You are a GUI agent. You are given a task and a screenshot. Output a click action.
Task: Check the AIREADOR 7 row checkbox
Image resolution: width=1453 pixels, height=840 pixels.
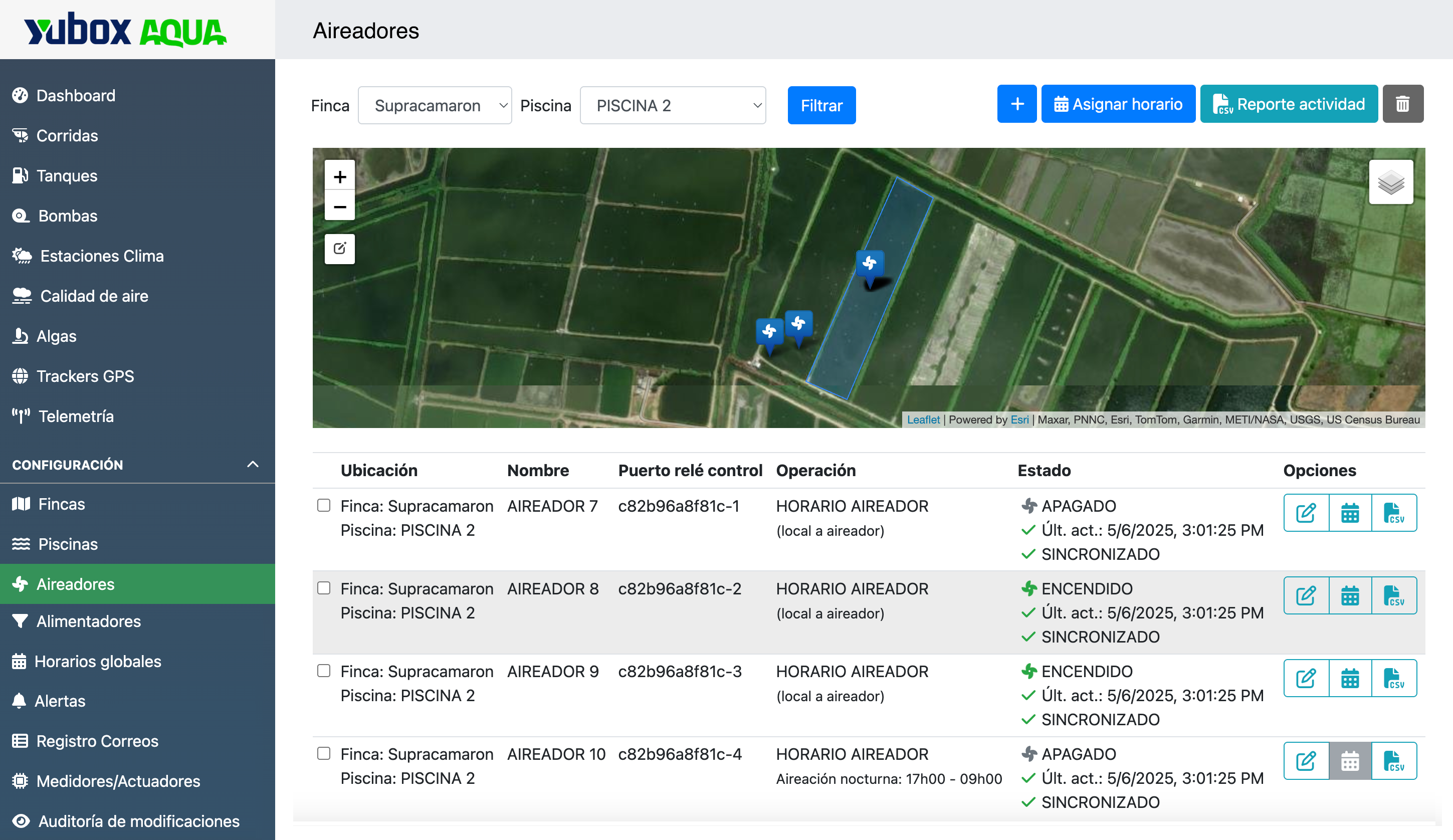324,506
